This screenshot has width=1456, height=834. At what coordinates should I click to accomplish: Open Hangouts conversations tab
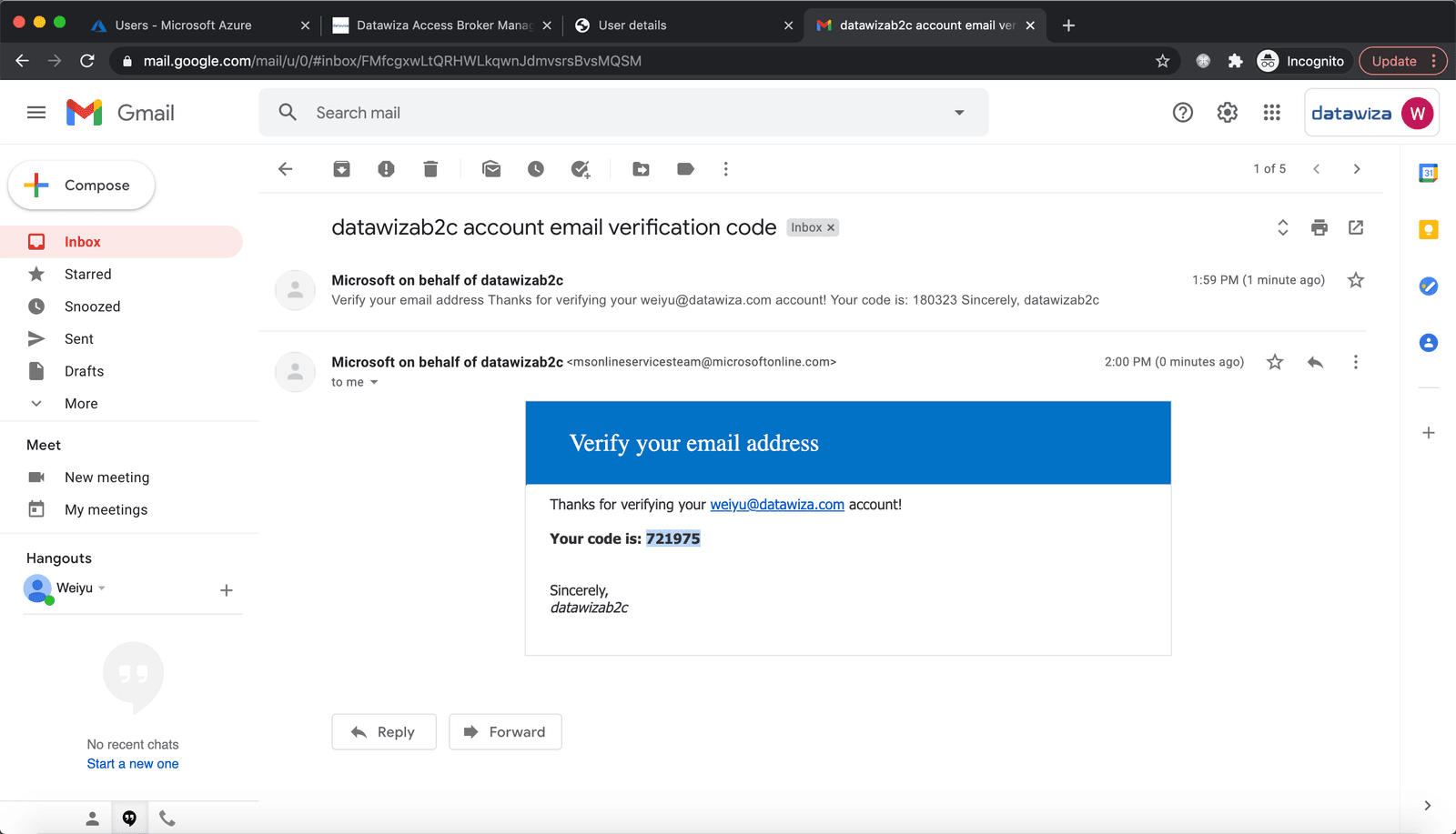tap(129, 819)
